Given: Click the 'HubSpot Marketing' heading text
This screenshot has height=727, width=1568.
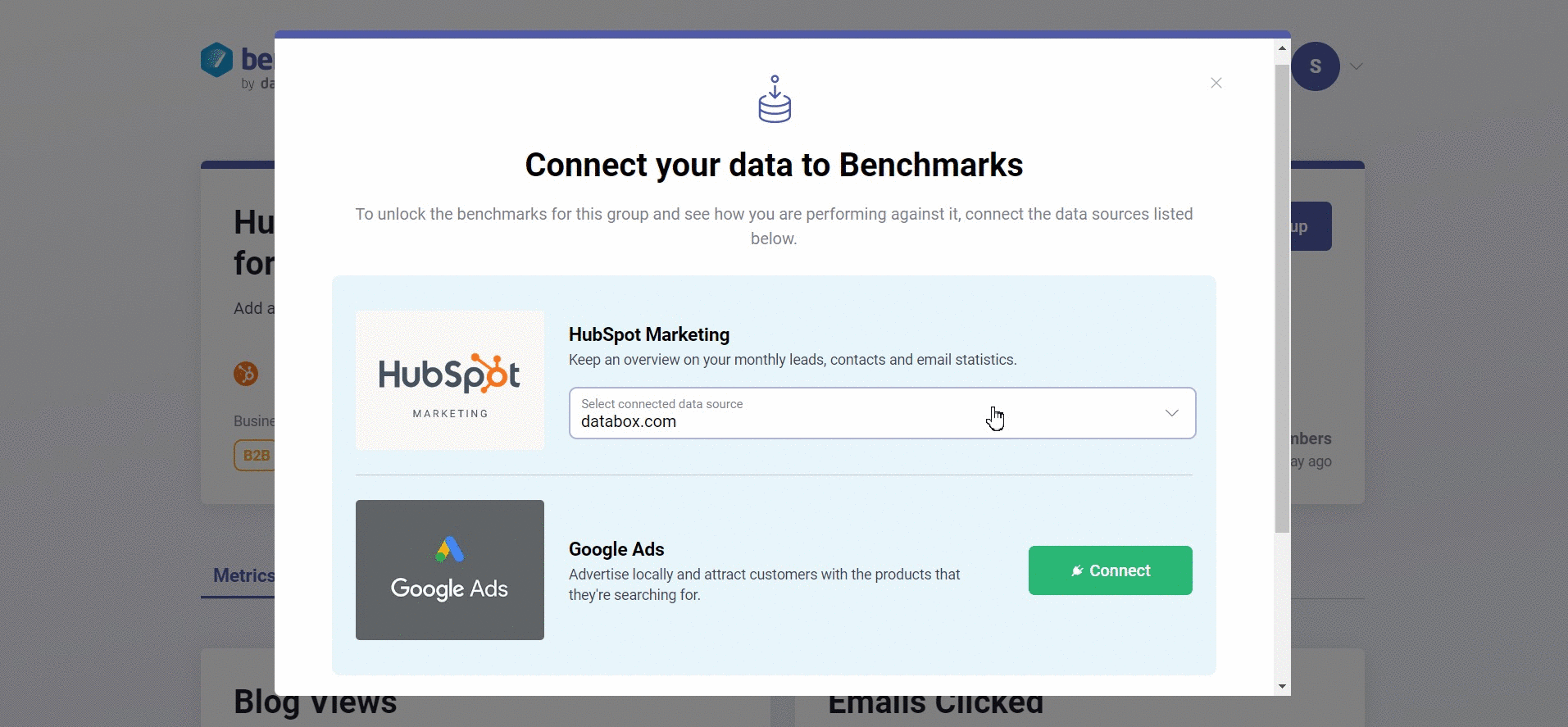Looking at the screenshot, I should (648, 334).
